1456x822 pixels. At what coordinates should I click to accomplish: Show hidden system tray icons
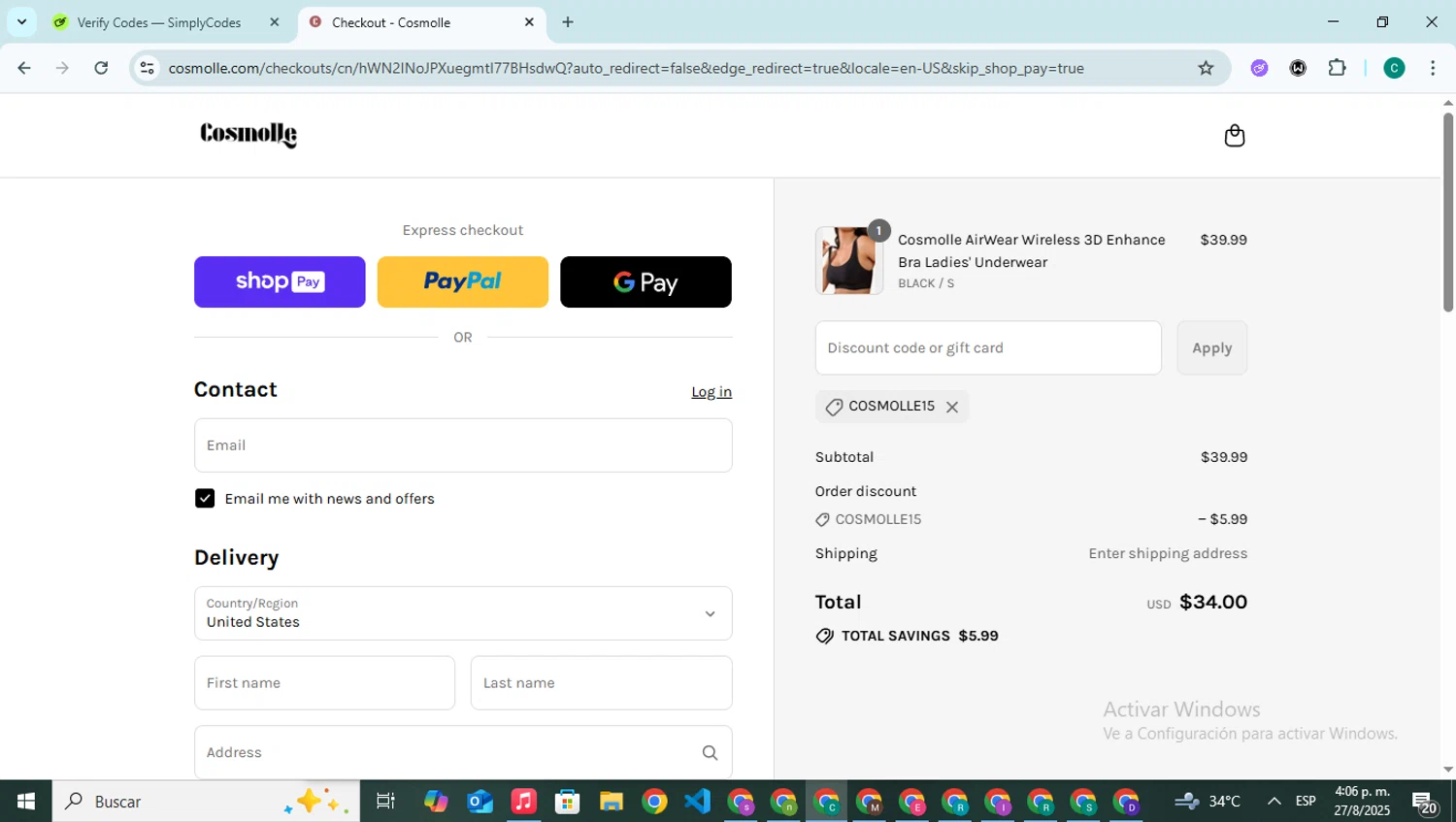[1274, 802]
